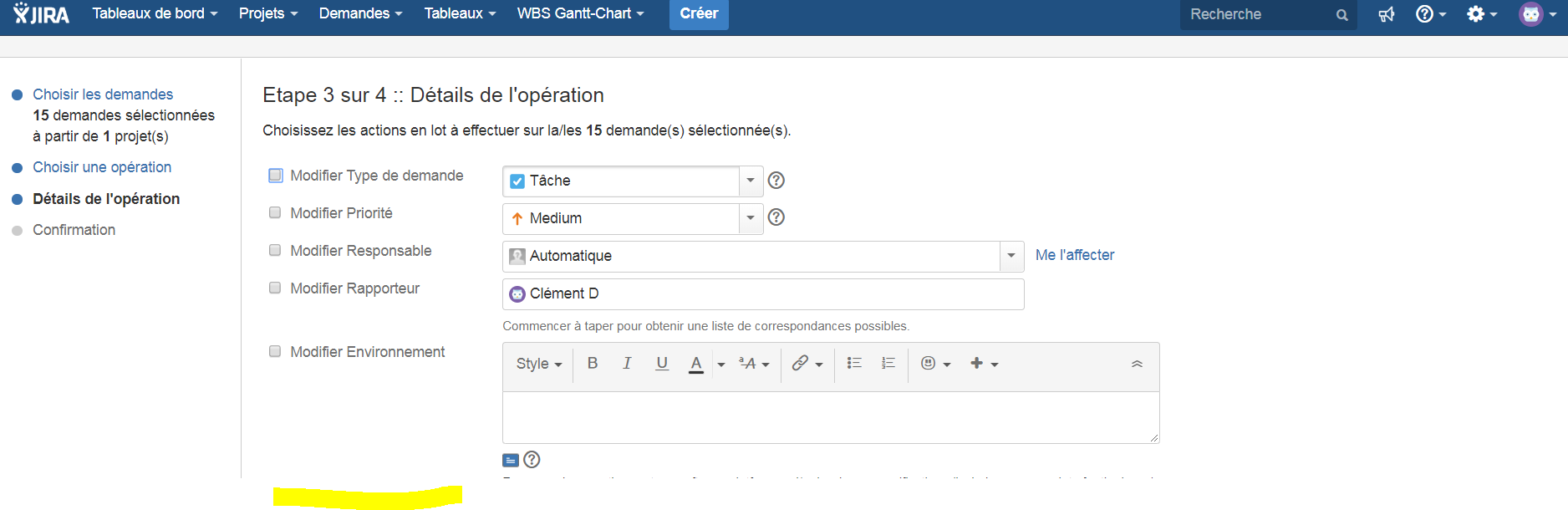
Task: Open editor markup help icon
Action: tap(532, 459)
